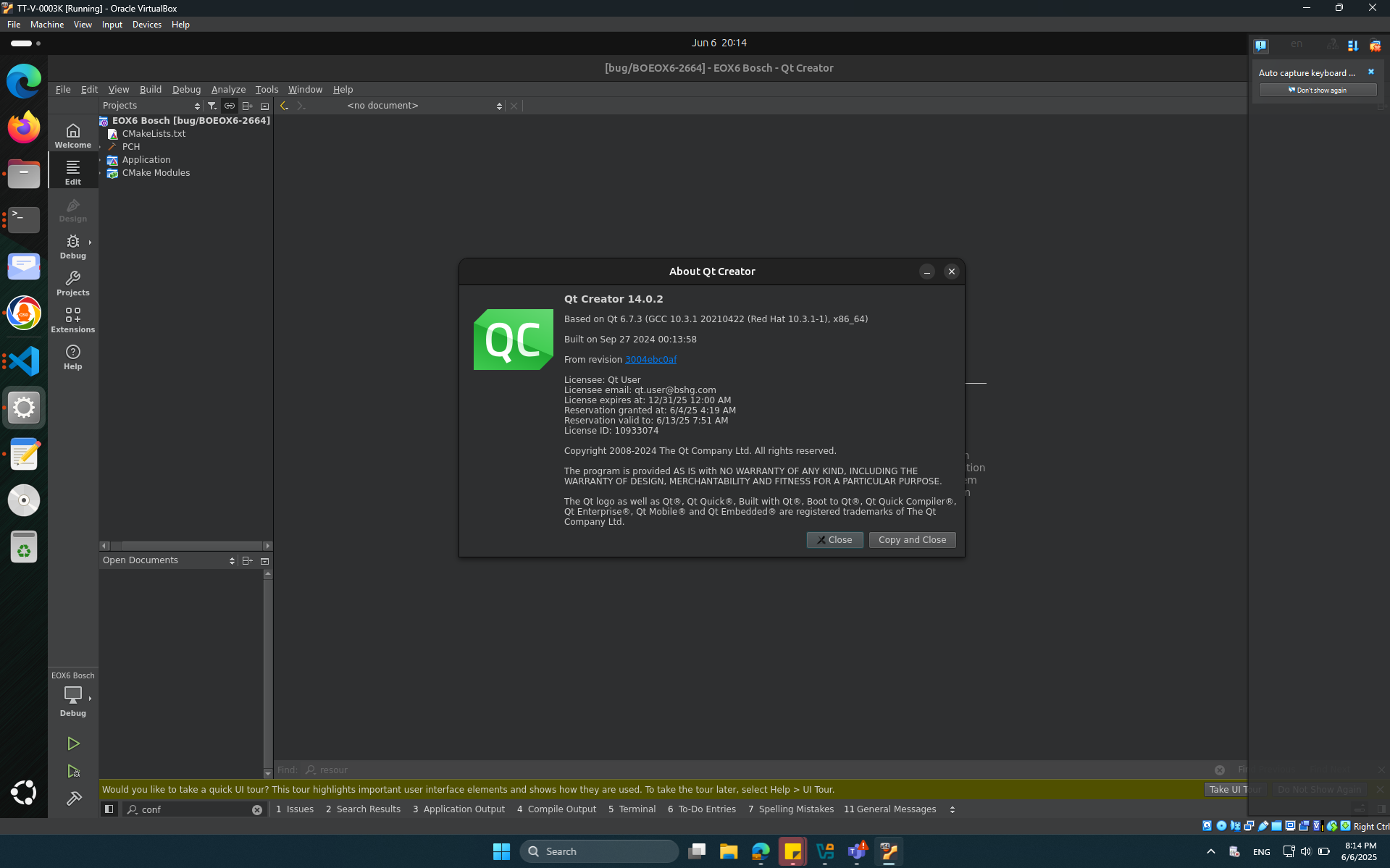The height and width of the screenshot is (868, 1390).
Task: Open the no document combo box
Action: [424, 106]
